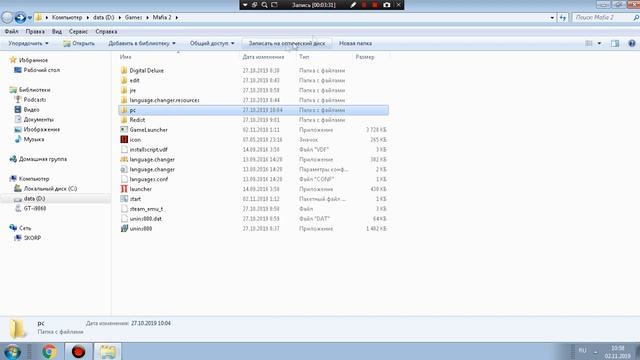Select the start batch file

pos(135,199)
